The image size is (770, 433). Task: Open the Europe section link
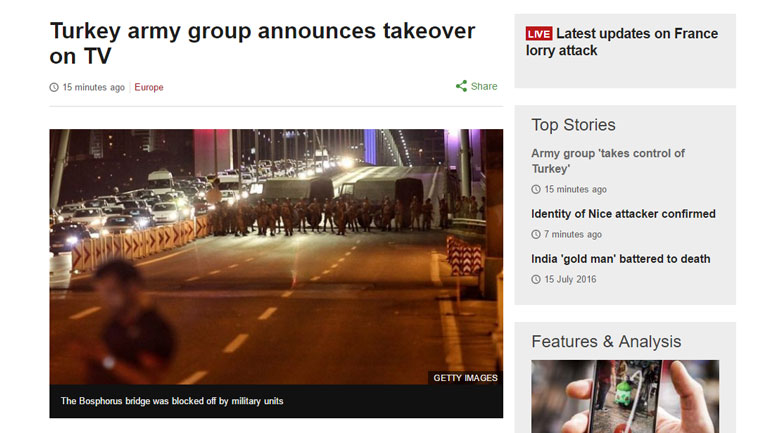149,87
